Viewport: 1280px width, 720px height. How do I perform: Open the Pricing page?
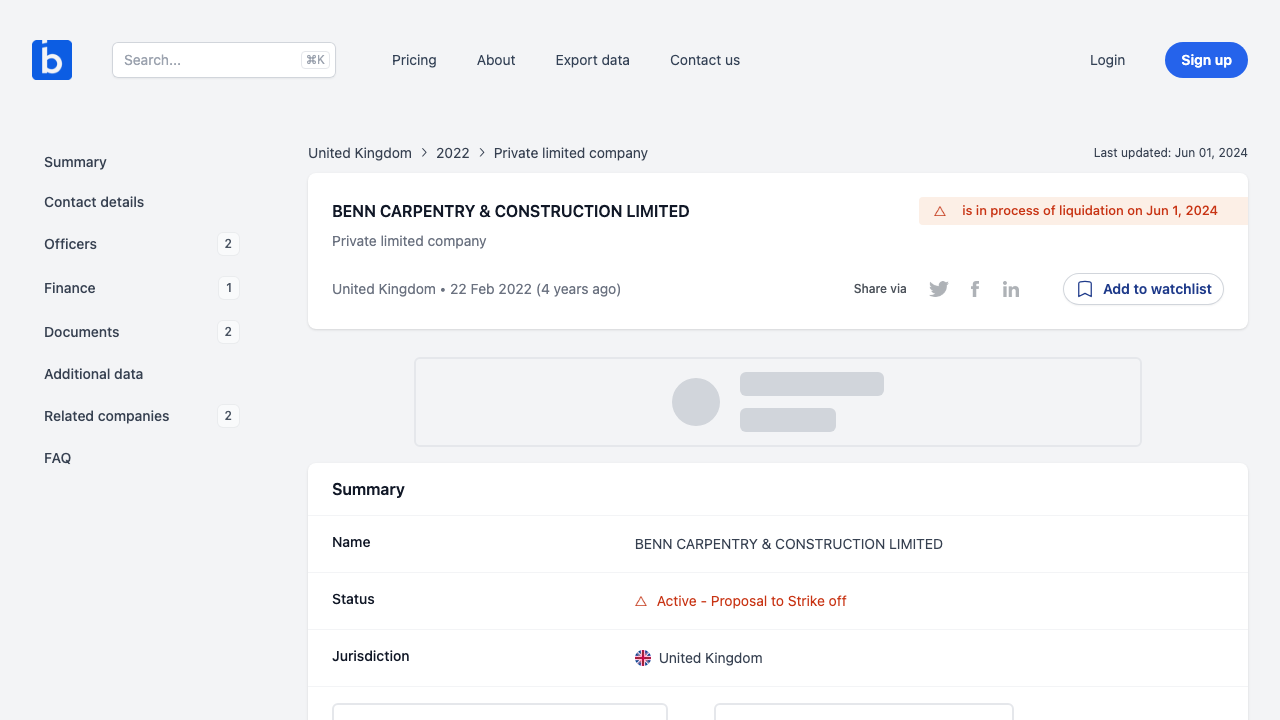(x=414, y=60)
